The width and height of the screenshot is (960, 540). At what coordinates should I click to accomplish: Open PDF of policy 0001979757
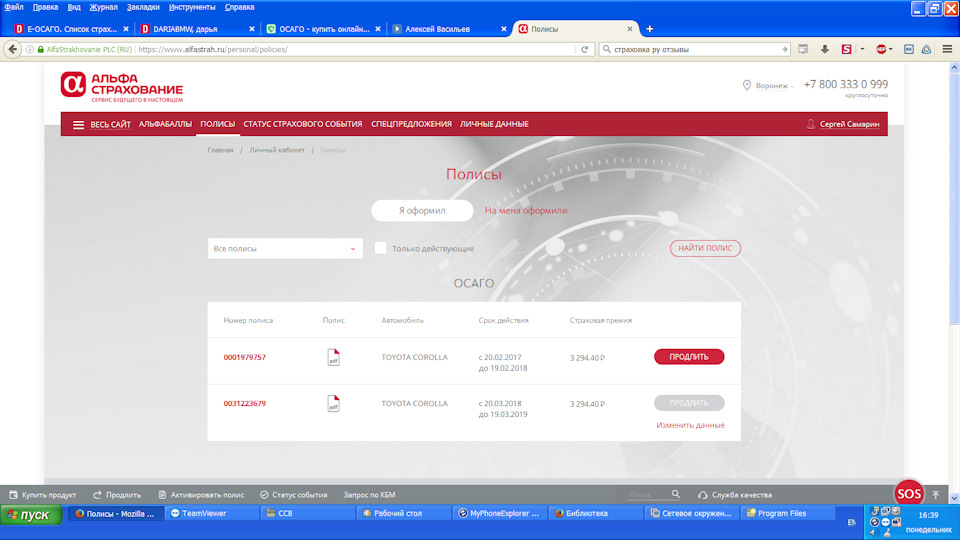pyautogui.click(x=334, y=357)
